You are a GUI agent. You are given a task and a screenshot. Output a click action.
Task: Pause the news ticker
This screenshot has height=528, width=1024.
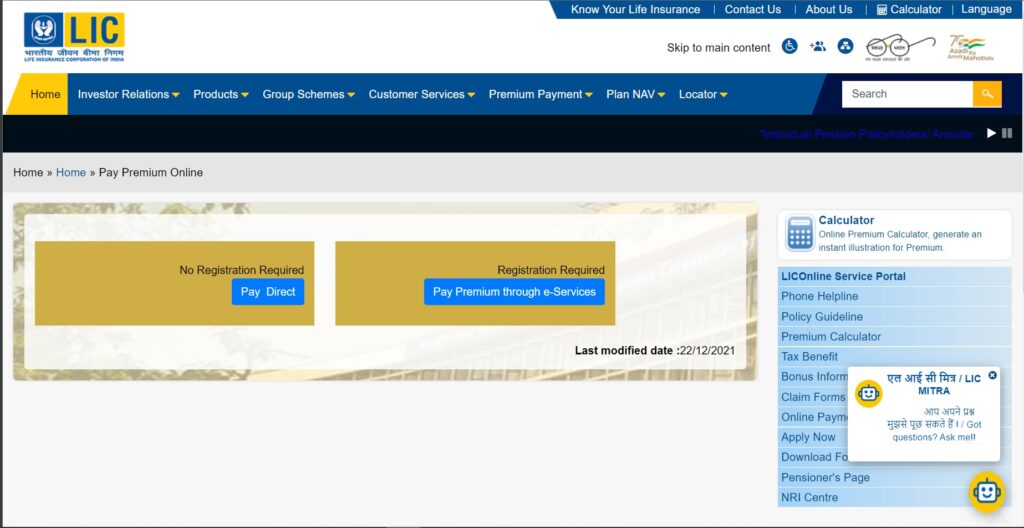[1007, 133]
